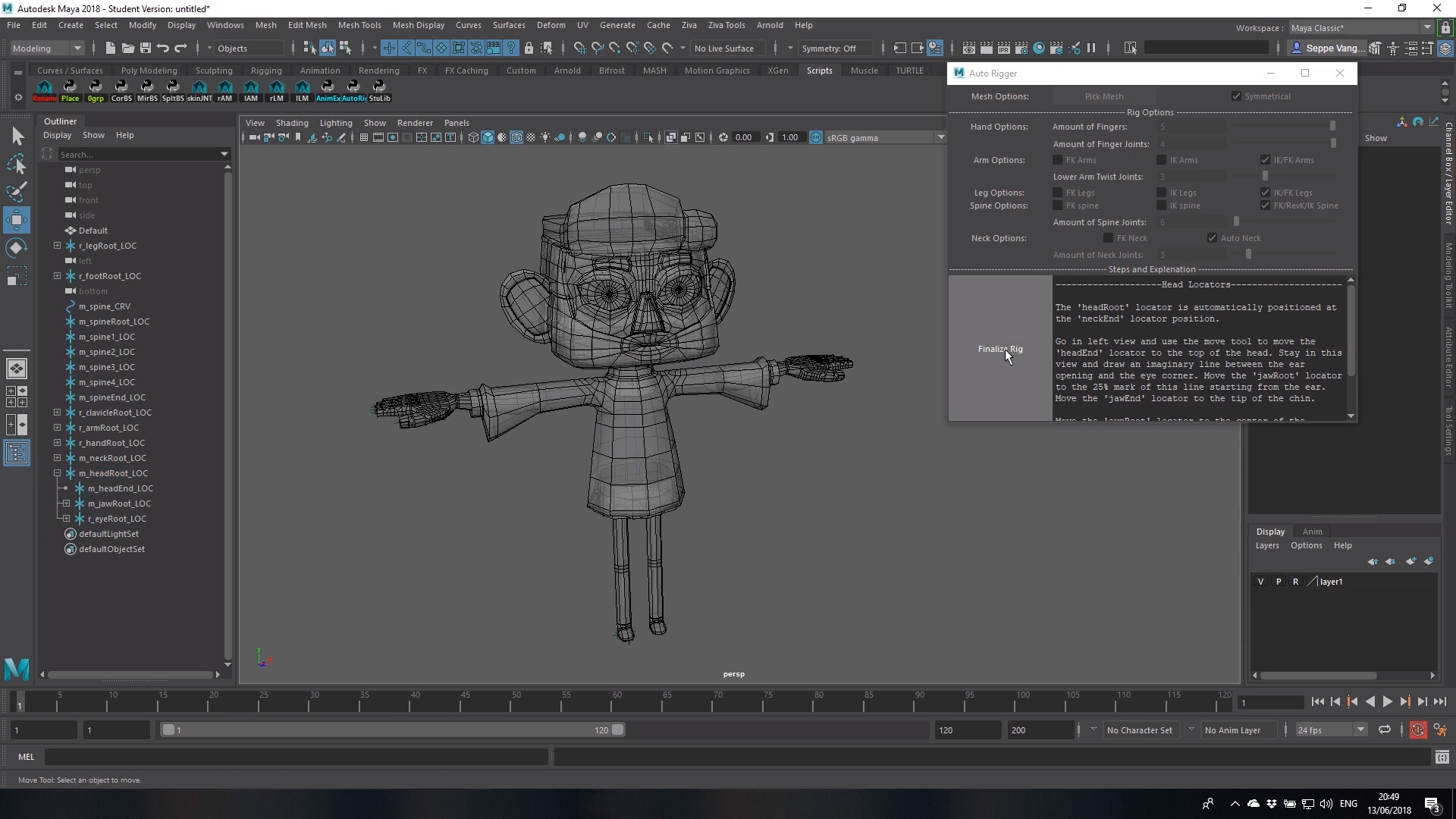Enable the Symmetrical mesh option checkbox
Image resolution: width=1456 pixels, height=819 pixels.
click(1236, 96)
